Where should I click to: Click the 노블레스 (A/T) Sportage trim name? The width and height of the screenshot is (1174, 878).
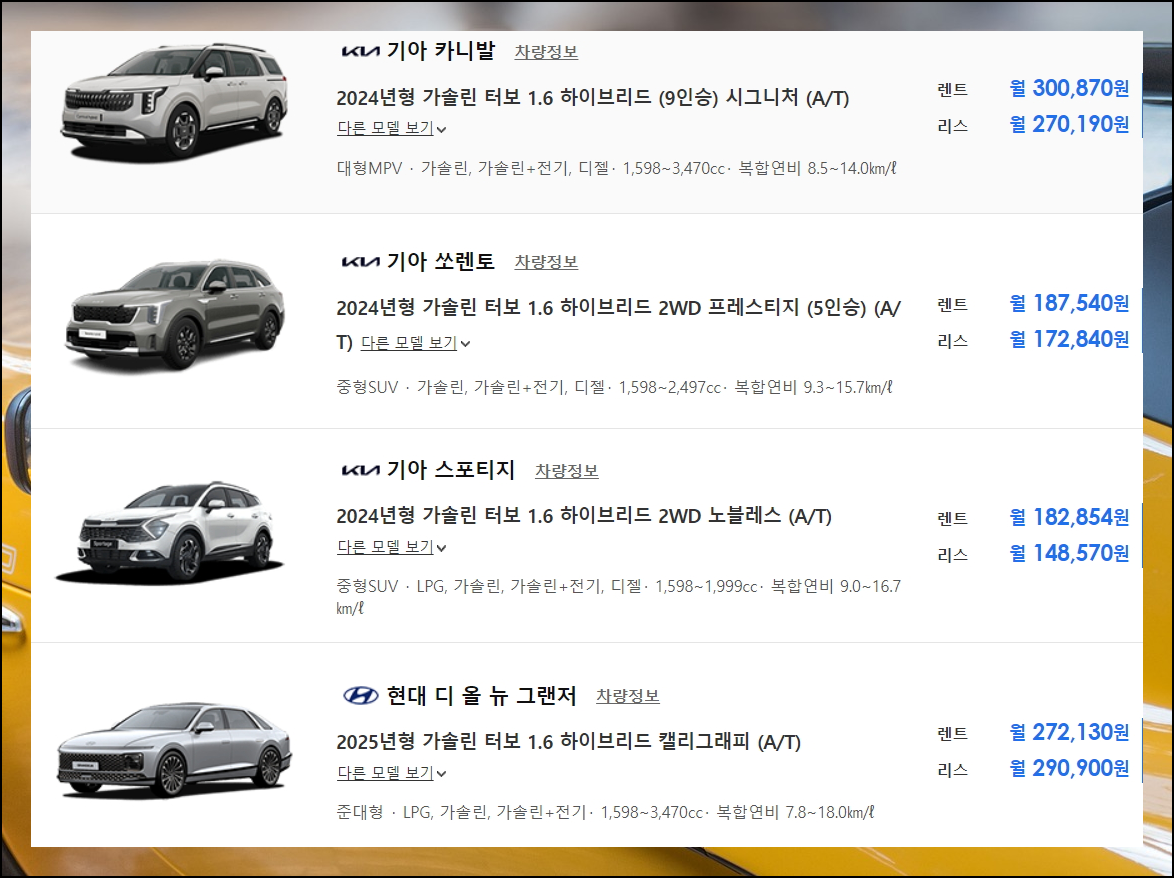(x=770, y=516)
